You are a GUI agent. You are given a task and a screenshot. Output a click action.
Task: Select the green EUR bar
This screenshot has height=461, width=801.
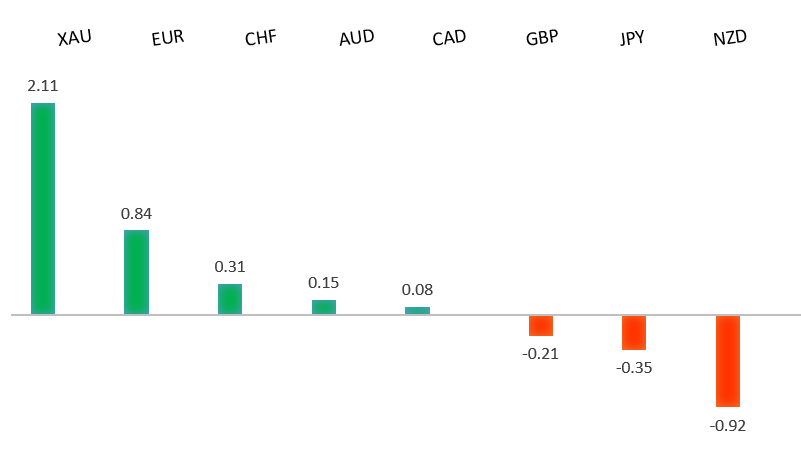136,272
